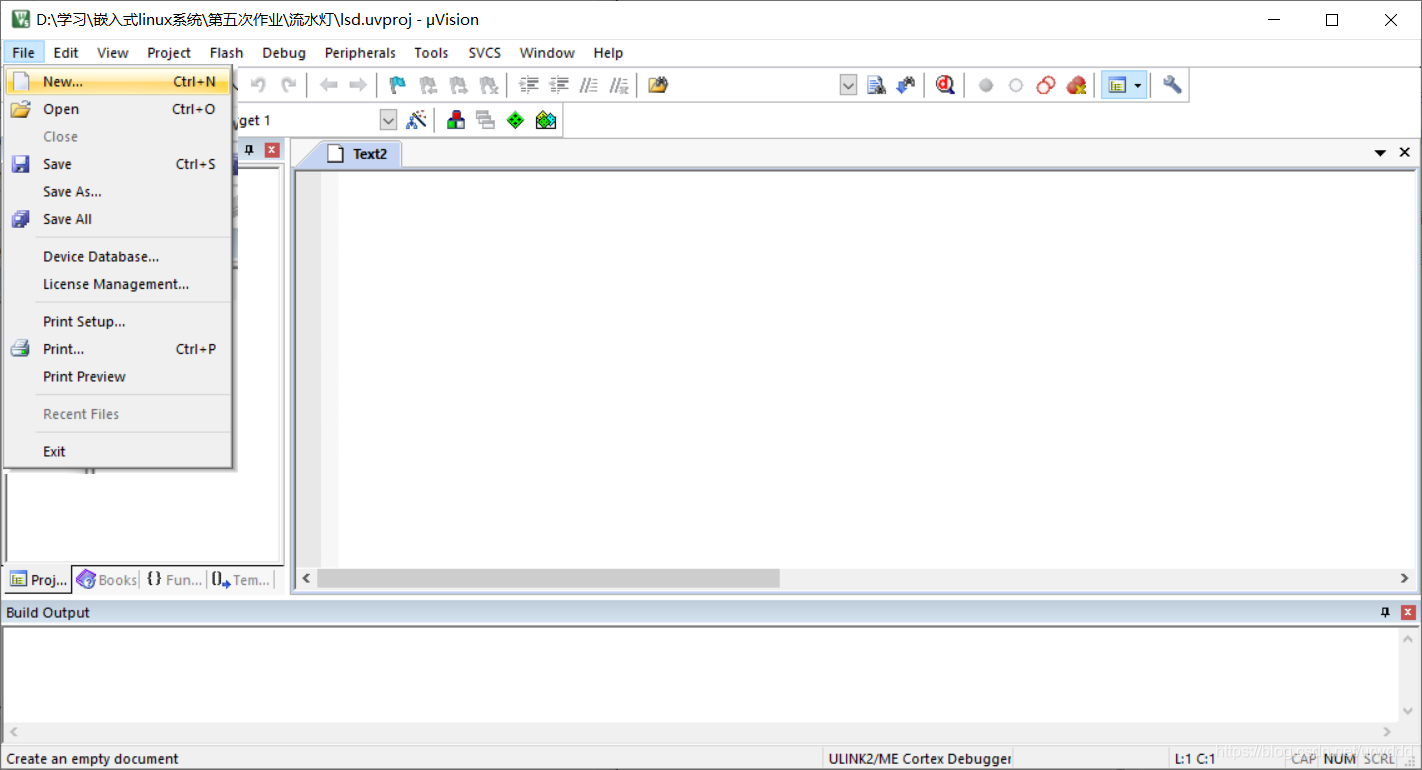Click the Manage Multi-Project Workspace icon
This screenshot has height=770, width=1422.
point(486,120)
